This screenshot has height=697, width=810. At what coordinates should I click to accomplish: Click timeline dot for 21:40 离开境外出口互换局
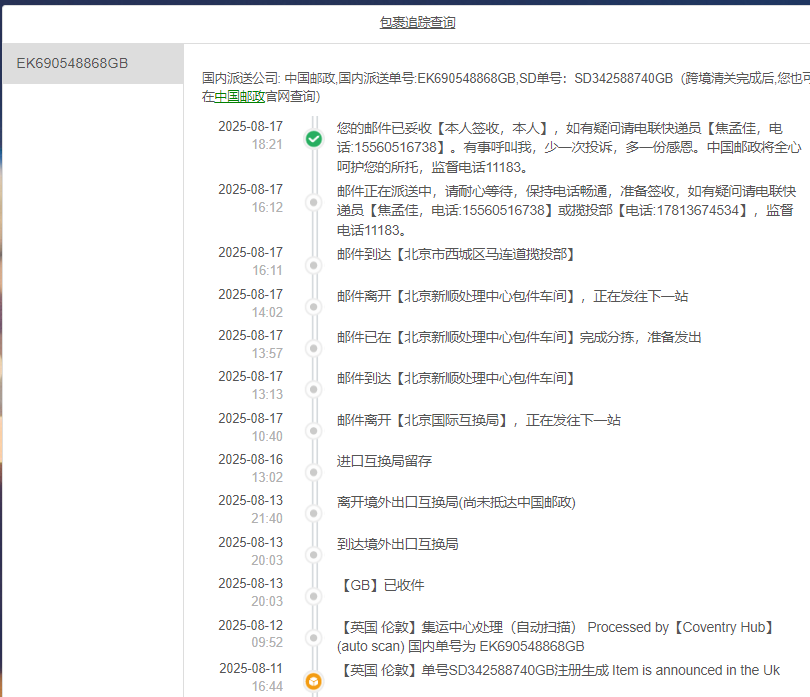[x=314, y=513]
